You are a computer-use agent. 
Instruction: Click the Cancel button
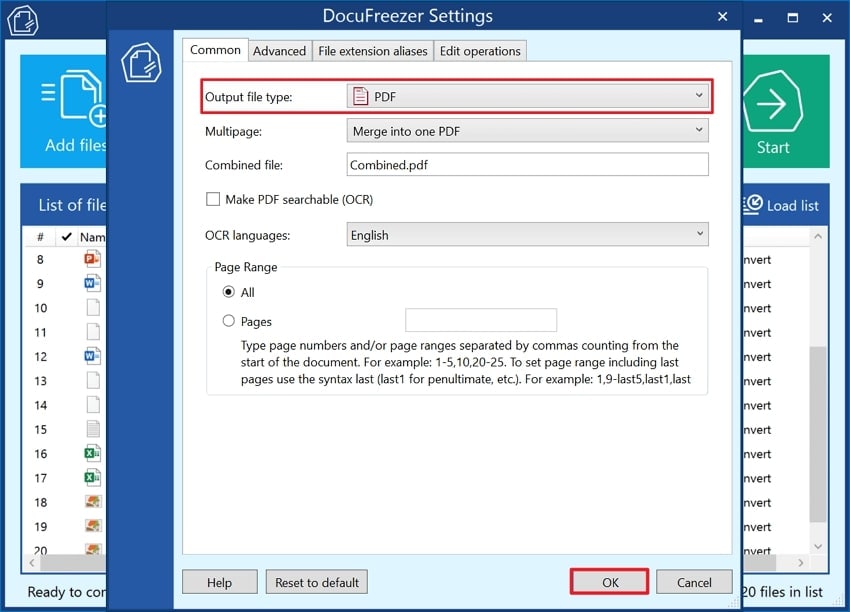pyautogui.click(x=694, y=582)
